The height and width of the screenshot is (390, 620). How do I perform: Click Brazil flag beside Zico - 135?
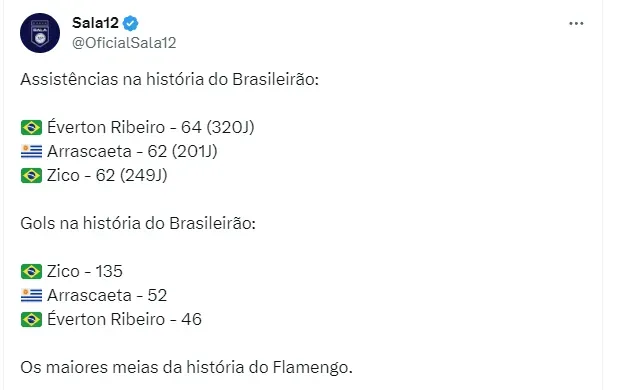coord(31,271)
